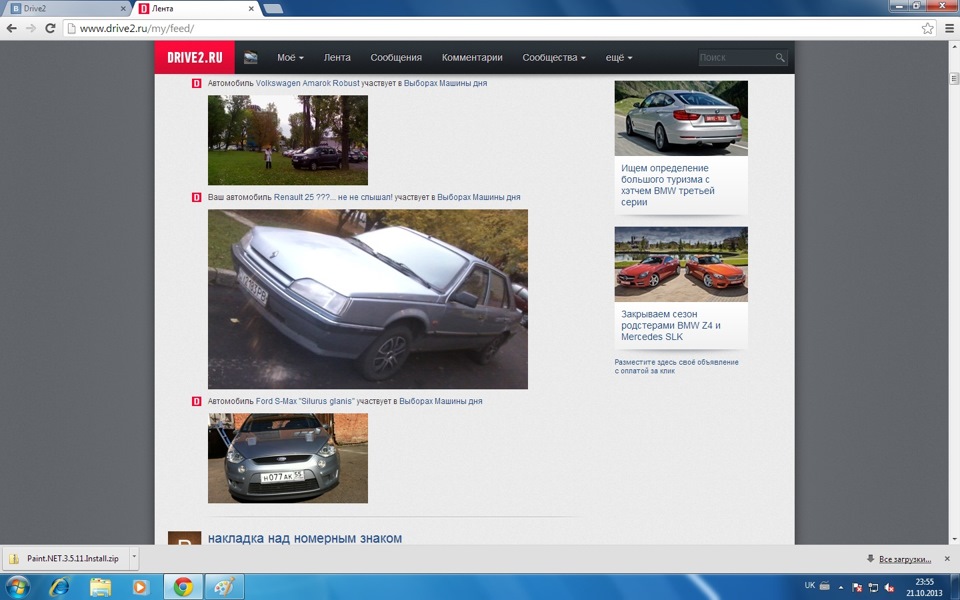The width and height of the screenshot is (960, 600).
Task: Bookmark this page with the star icon
Action: point(928,28)
